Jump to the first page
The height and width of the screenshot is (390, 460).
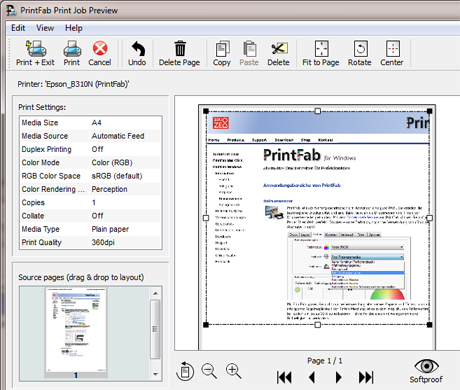click(284, 377)
